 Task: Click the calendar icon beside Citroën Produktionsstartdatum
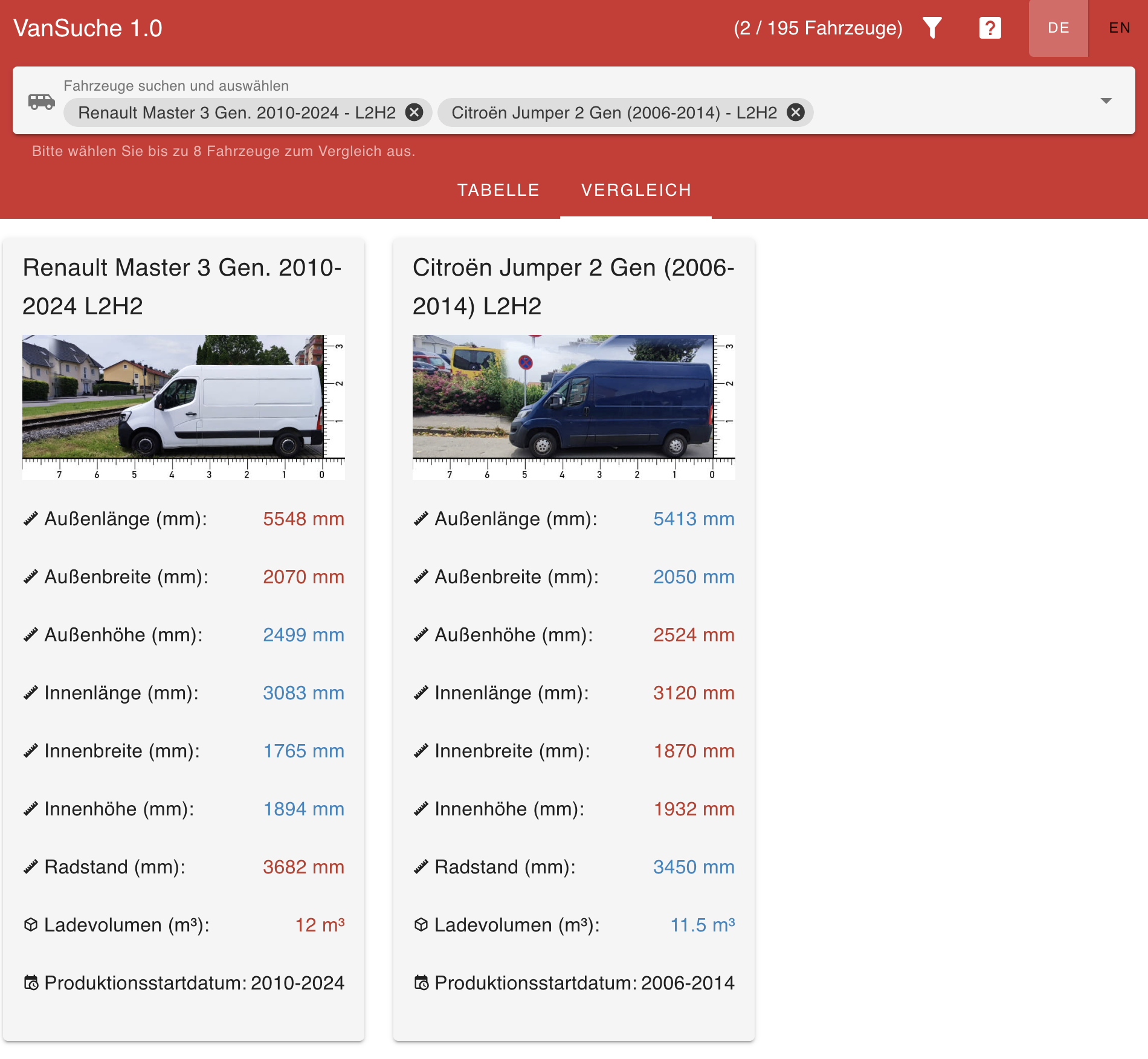tap(421, 983)
